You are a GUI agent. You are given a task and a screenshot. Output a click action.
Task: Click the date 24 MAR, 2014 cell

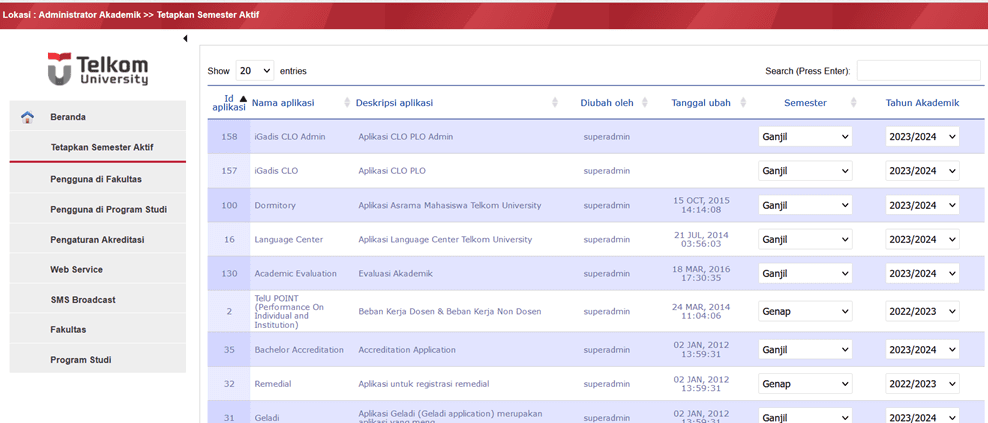pyautogui.click(x=701, y=311)
